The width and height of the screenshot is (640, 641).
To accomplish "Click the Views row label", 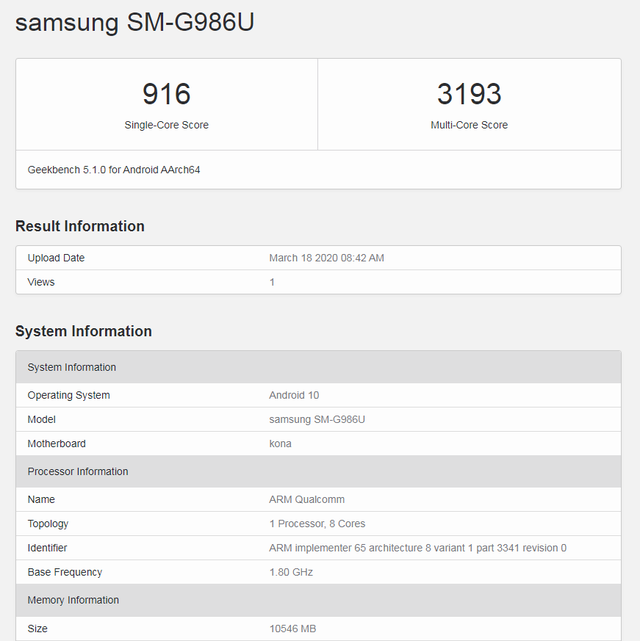I will point(41,282).
